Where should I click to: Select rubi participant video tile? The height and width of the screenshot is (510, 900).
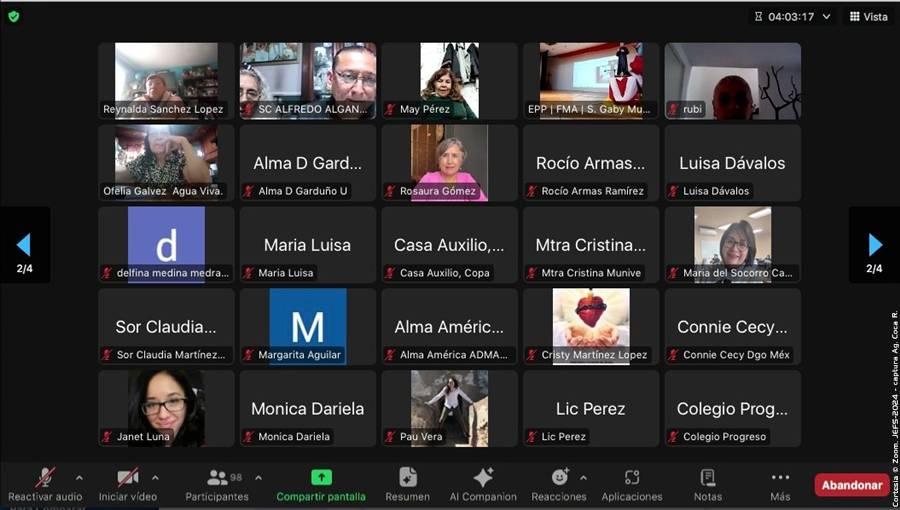tap(733, 81)
